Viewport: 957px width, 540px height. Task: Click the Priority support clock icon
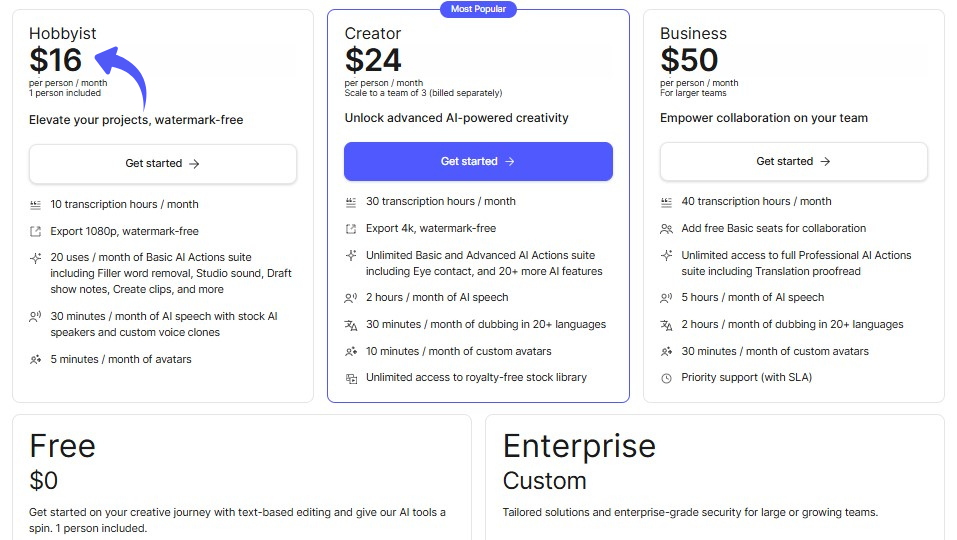pos(667,378)
